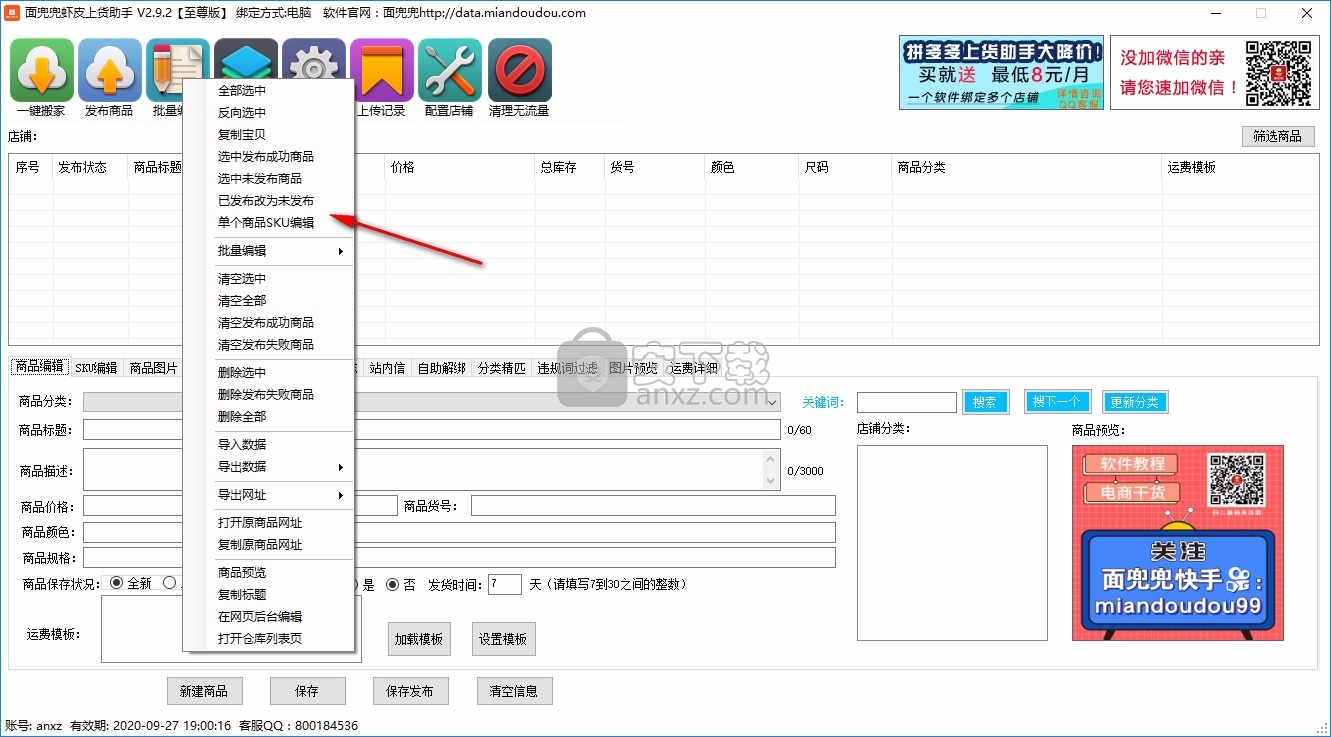The image size is (1331, 737).
Task: Open the 商品分类 dropdown arrow
Action: [x=773, y=401]
